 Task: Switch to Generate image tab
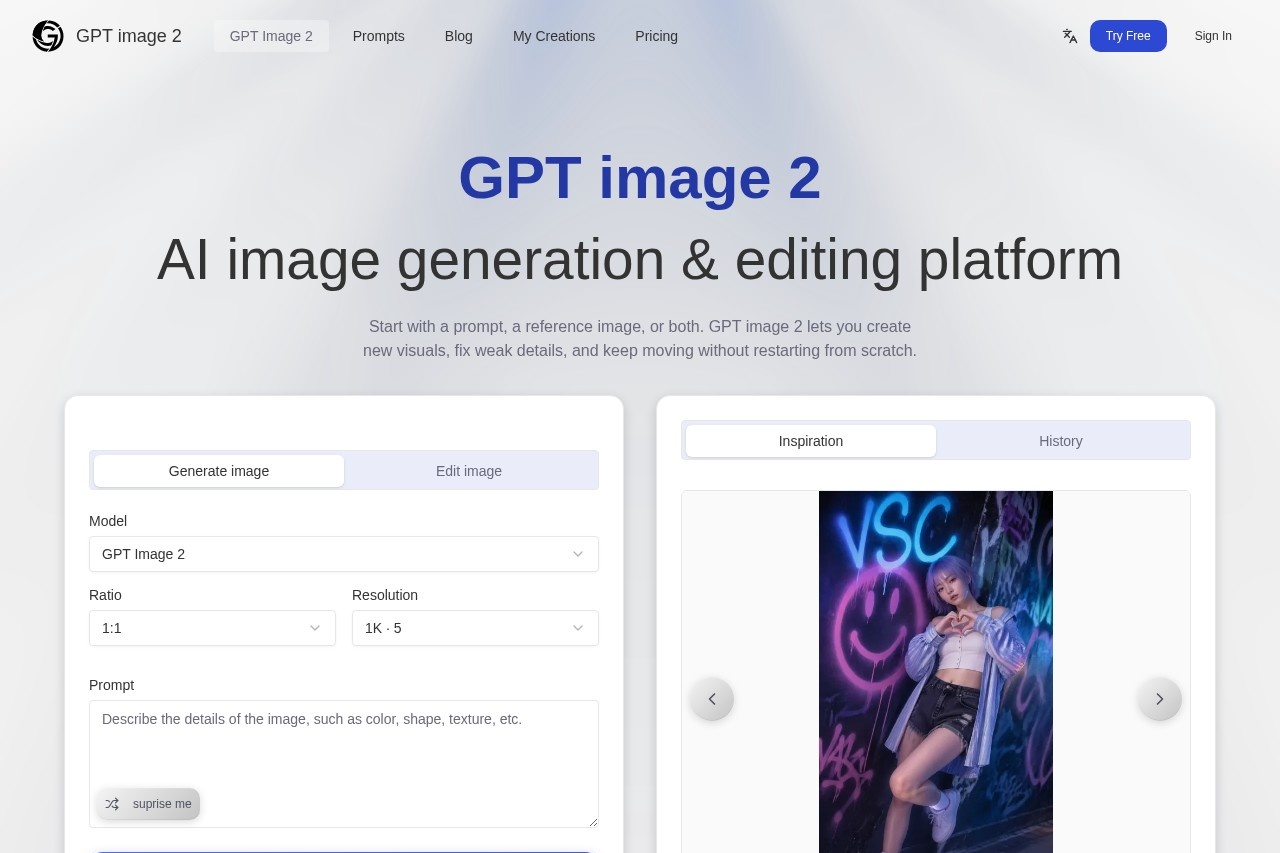[x=219, y=471]
